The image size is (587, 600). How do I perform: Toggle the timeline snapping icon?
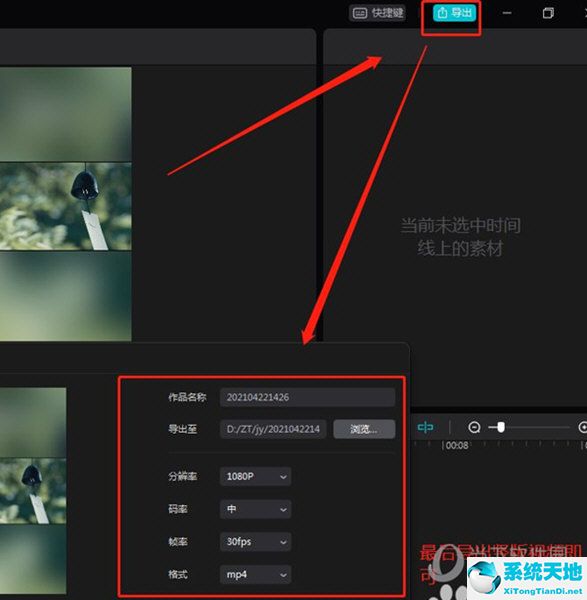(x=425, y=427)
